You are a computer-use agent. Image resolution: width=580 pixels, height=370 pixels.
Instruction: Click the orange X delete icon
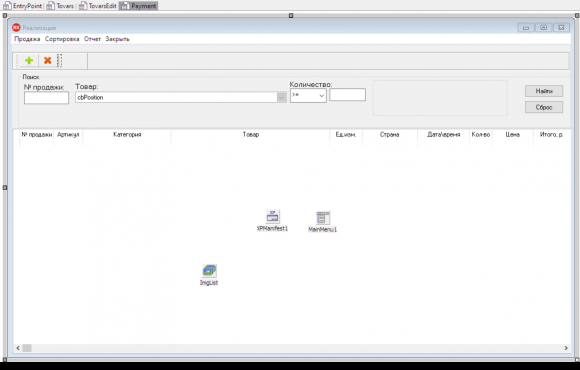[47, 60]
